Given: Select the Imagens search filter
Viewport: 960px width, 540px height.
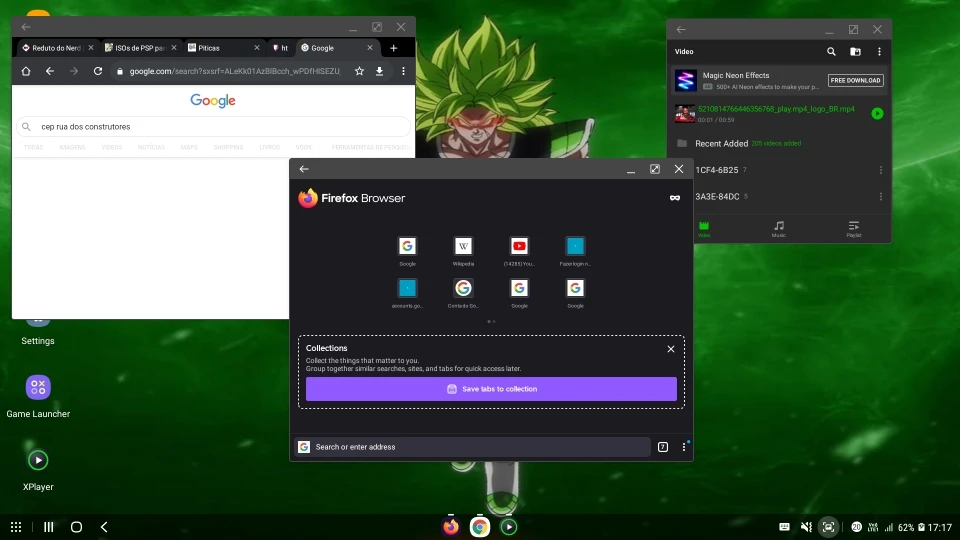Looking at the screenshot, I should [x=72, y=148].
